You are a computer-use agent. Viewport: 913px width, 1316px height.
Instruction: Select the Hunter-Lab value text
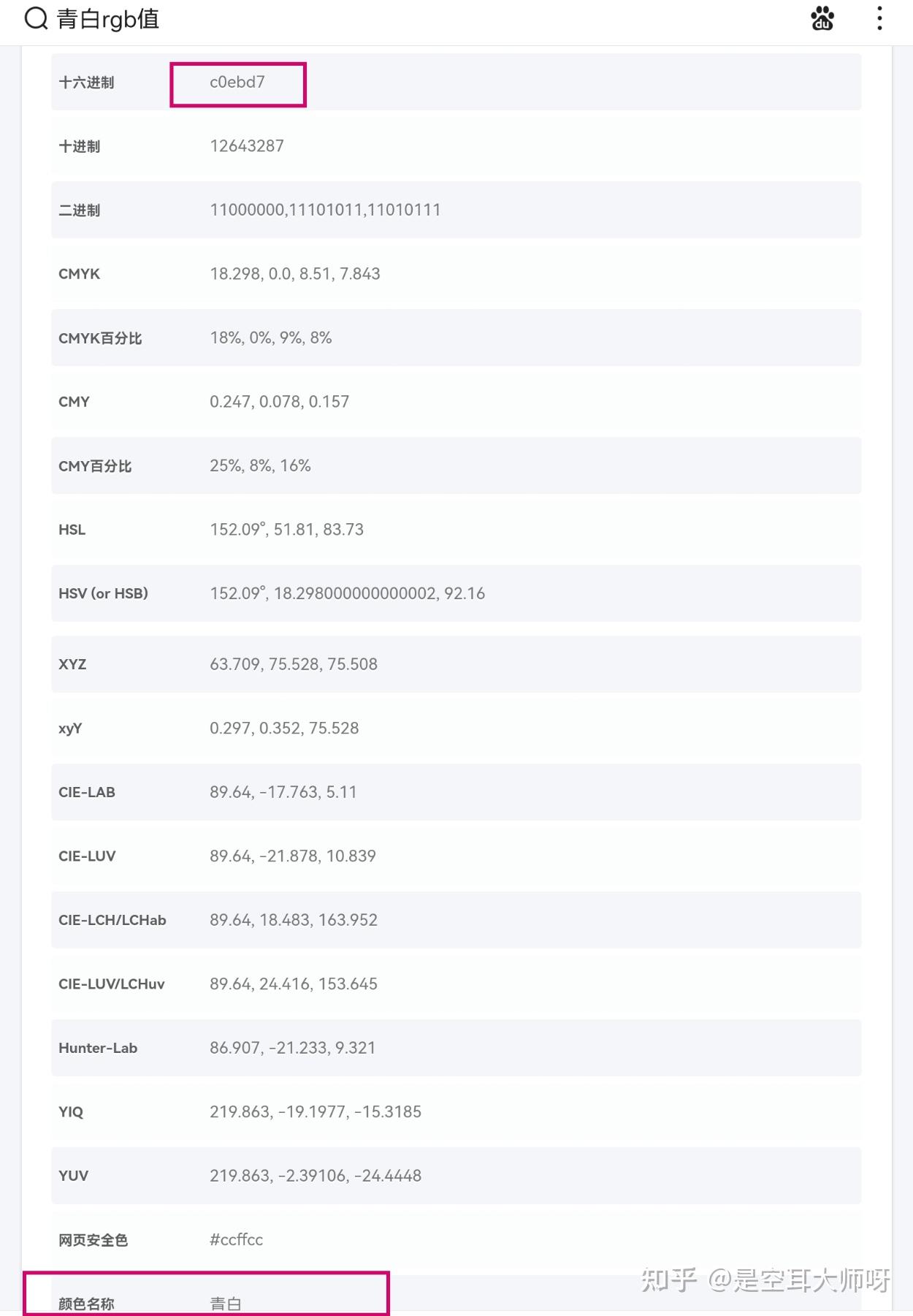(292, 1048)
